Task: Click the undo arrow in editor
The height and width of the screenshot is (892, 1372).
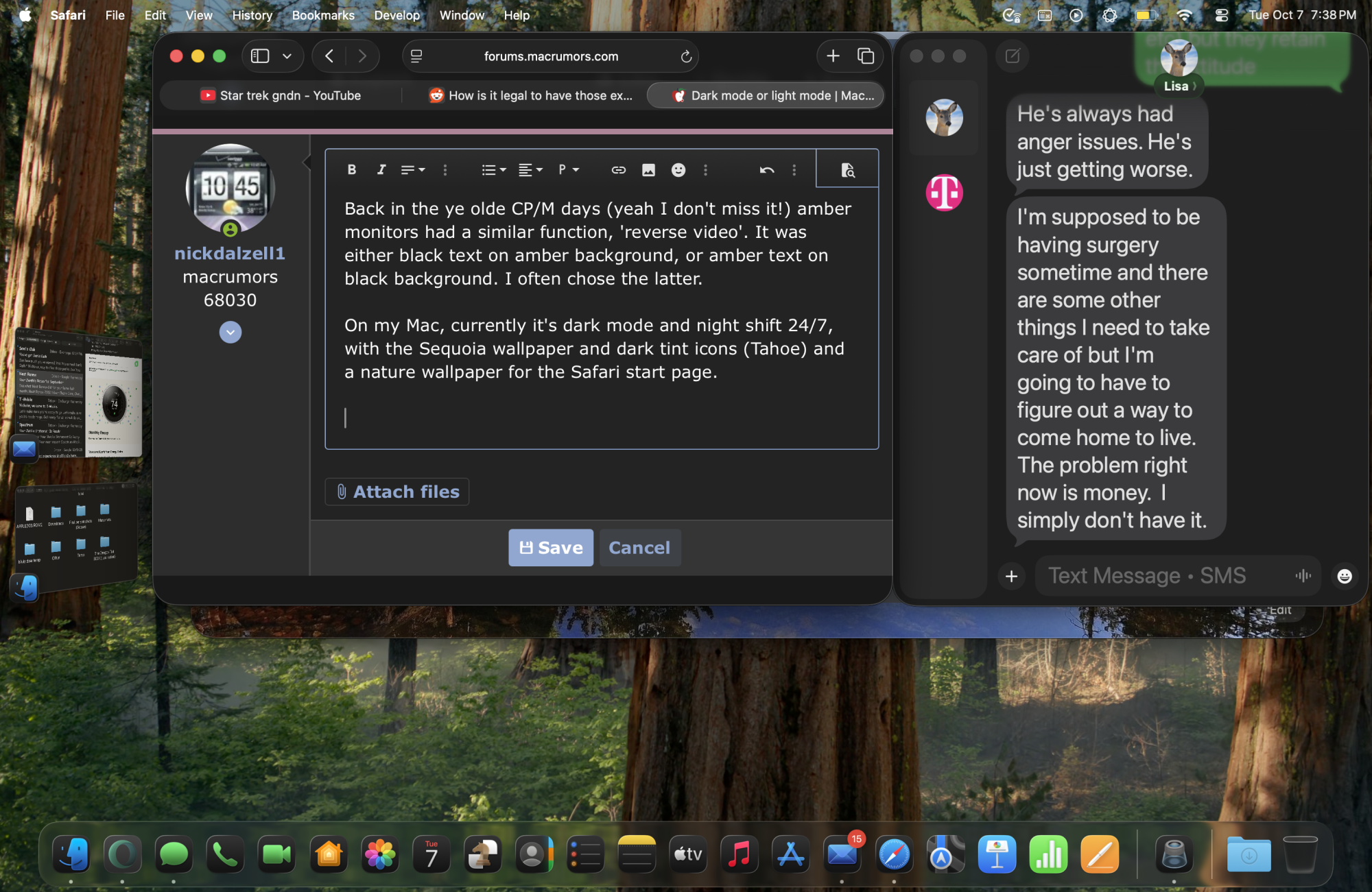Action: [766, 169]
